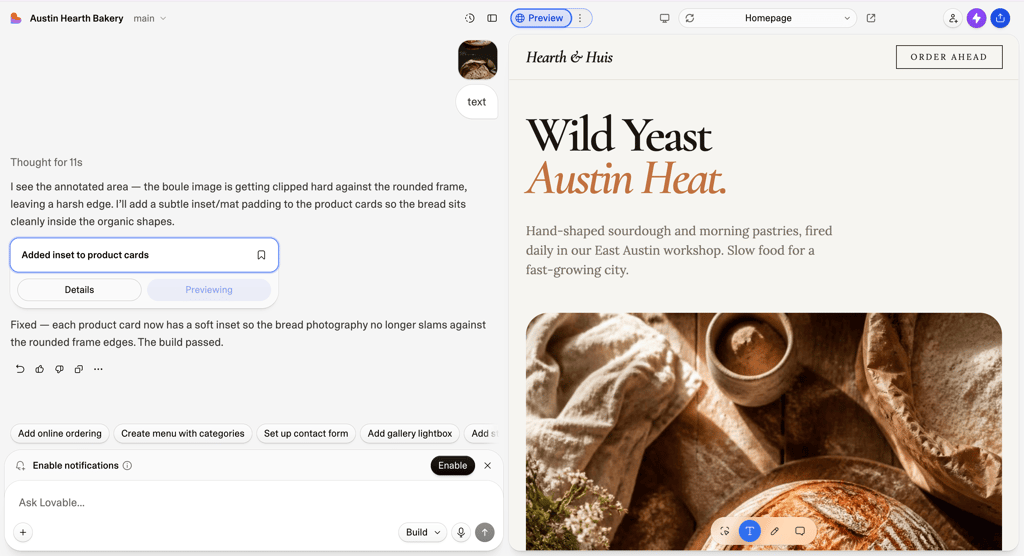
Task: Select the Set up contact form suggestion
Action: pyautogui.click(x=306, y=434)
